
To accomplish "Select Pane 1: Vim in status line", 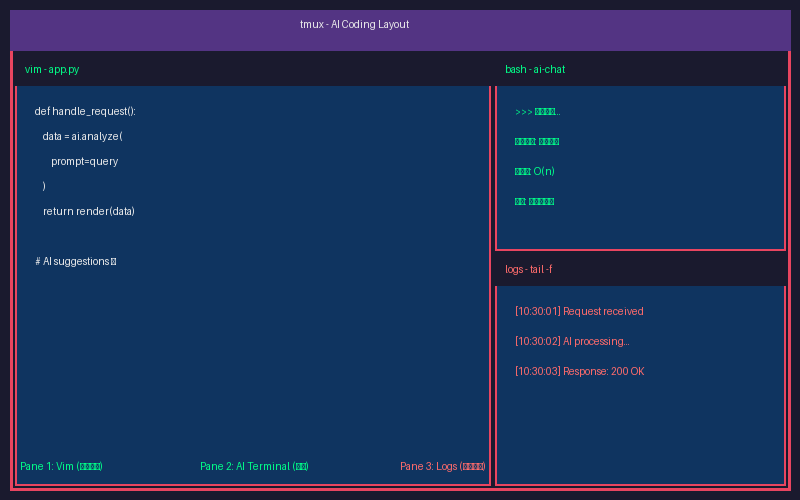I will 61,466.
